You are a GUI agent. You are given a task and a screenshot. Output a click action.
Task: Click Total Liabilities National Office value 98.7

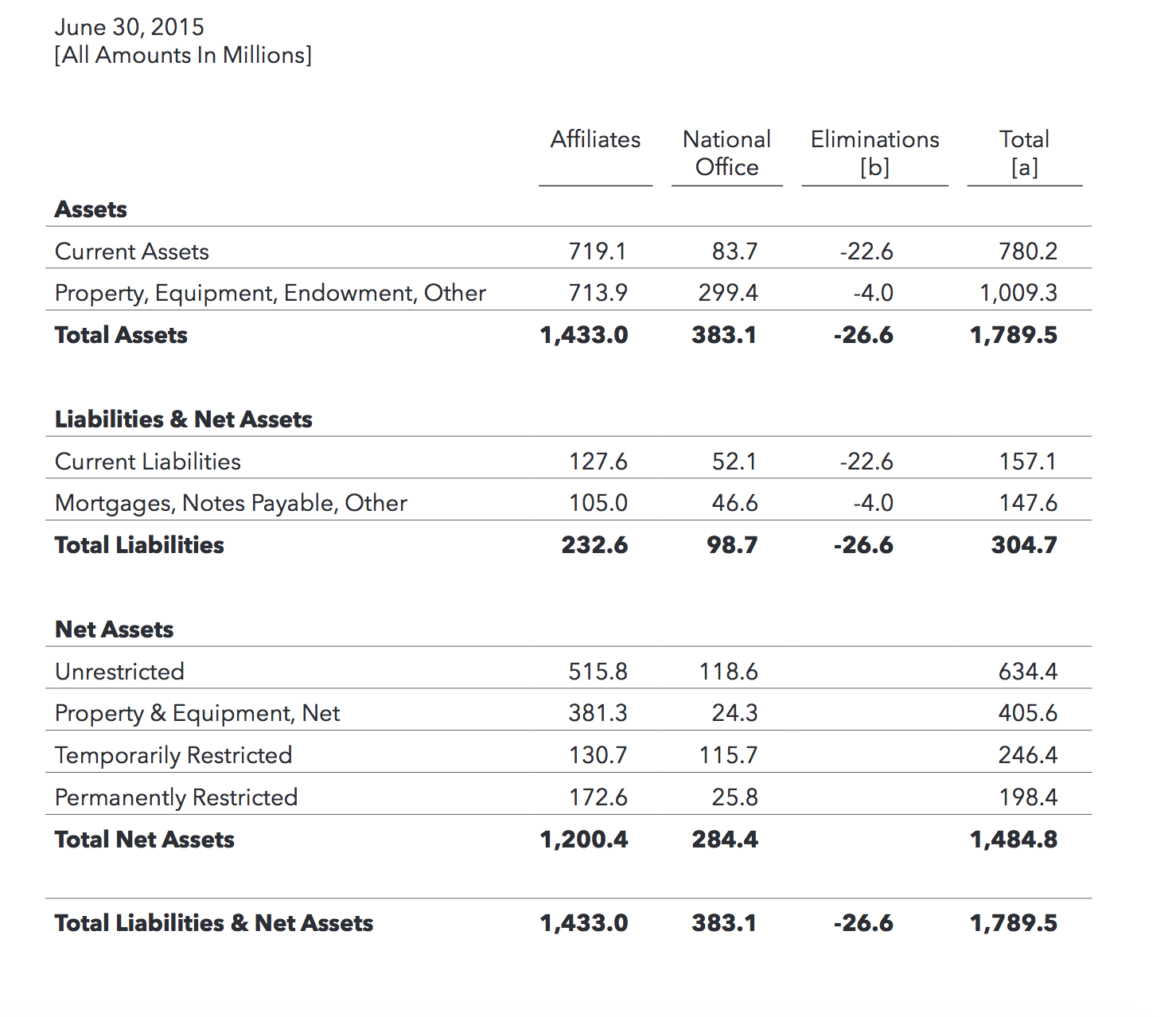(x=732, y=545)
